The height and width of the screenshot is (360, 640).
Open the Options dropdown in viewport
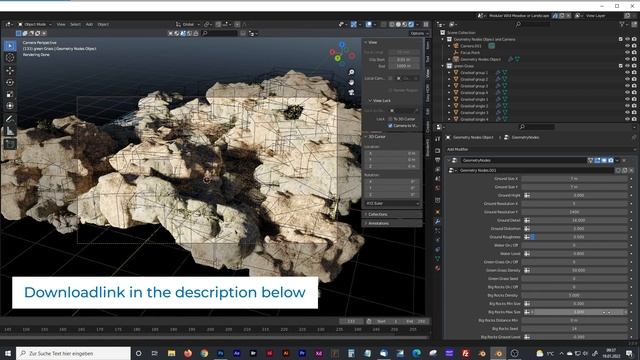419,33
